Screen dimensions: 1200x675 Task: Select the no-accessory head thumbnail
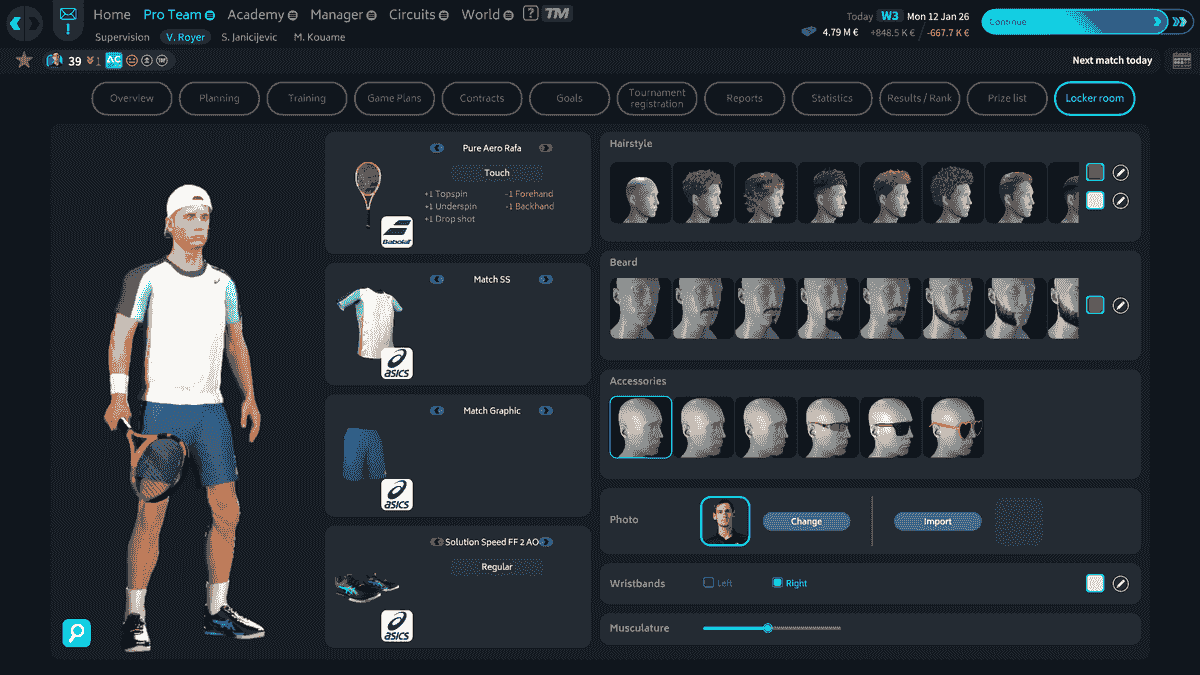tap(641, 427)
